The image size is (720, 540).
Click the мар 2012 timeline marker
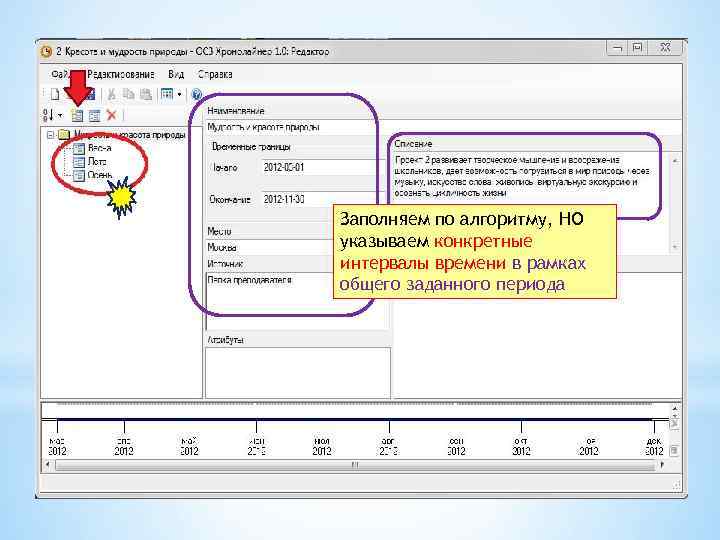click(57, 446)
